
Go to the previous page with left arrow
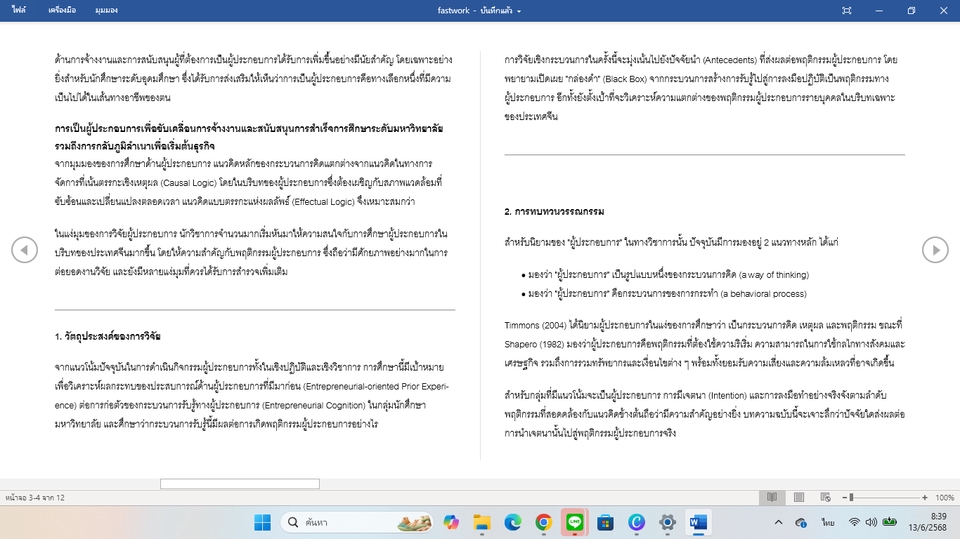(x=24, y=250)
